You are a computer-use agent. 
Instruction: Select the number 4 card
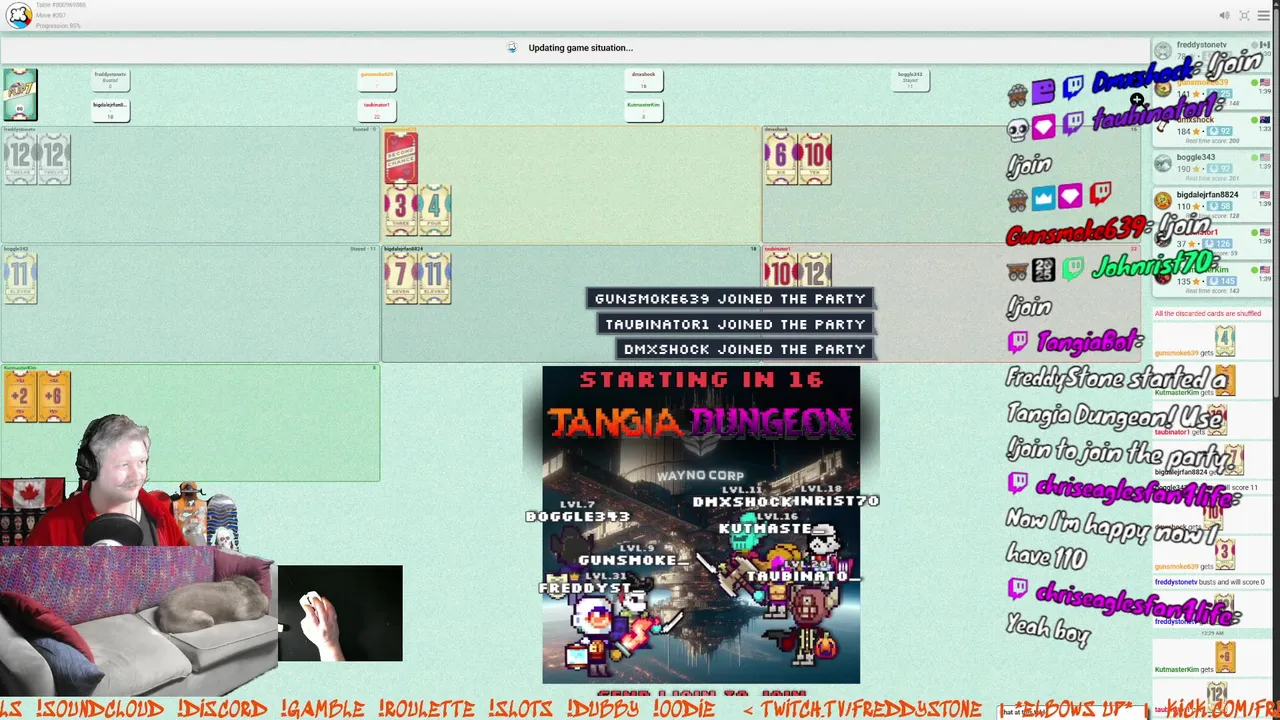(x=435, y=211)
